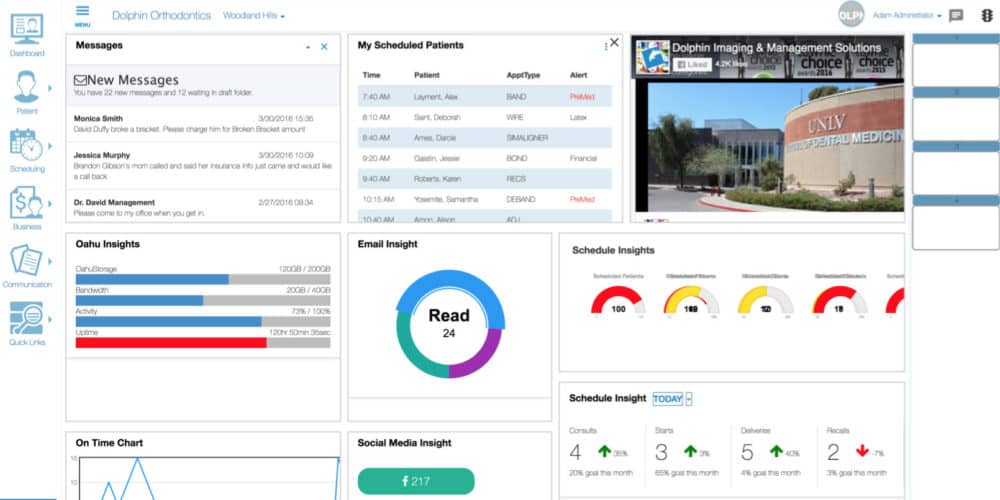Image resolution: width=1000 pixels, height=500 pixels.
Task: Select the 9:20 AM Gaistin, Jessie row
Action: [x=485, y=158]
